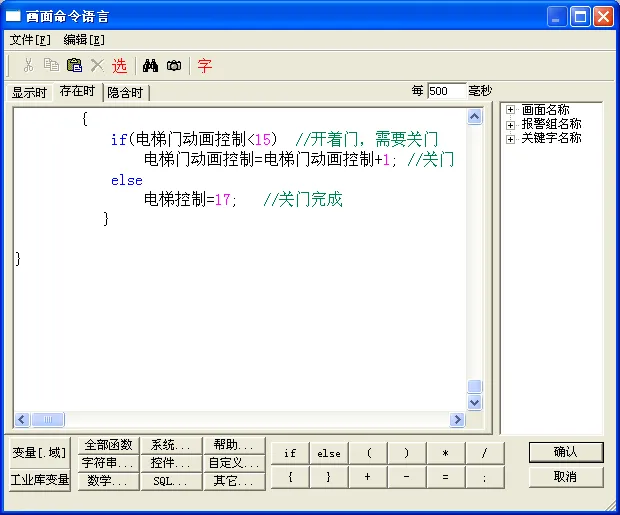Screen dimensions: 620x515
Task: Switch to the 隐含时 tab
Action: point(125,93)
